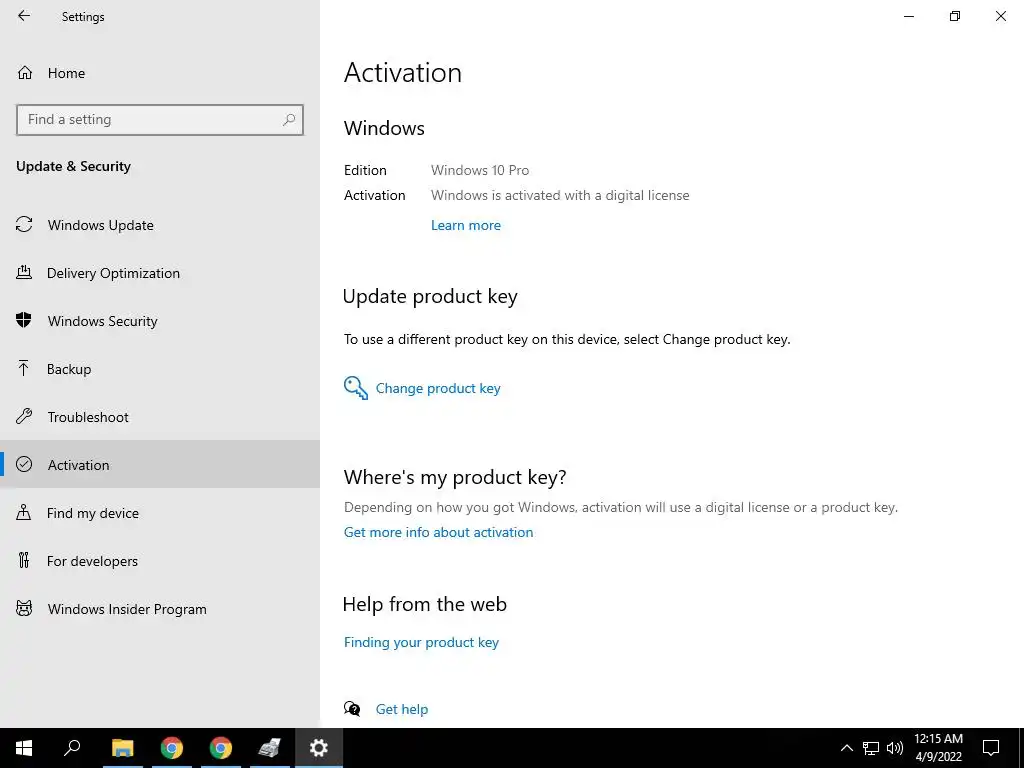1024x768 pixels.
Task: Click the For developers tools icon
Action: (24, 560)
